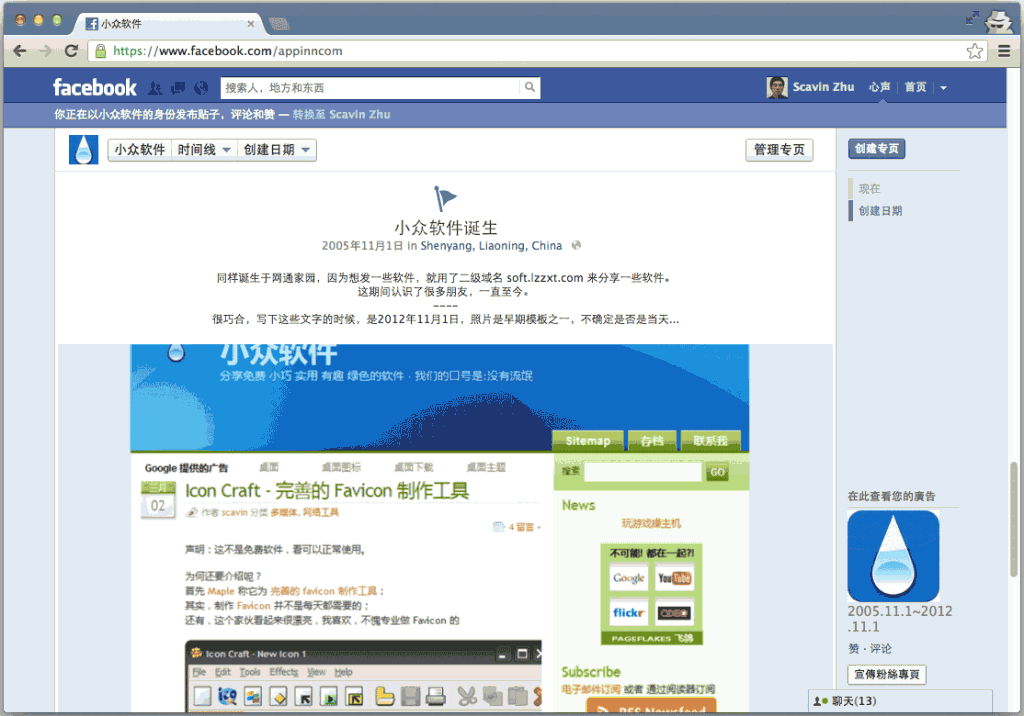Image resolution: width=1024 pixels, height=716 pixels.
Task: Go to 首页 home
Action: point(915,87)
